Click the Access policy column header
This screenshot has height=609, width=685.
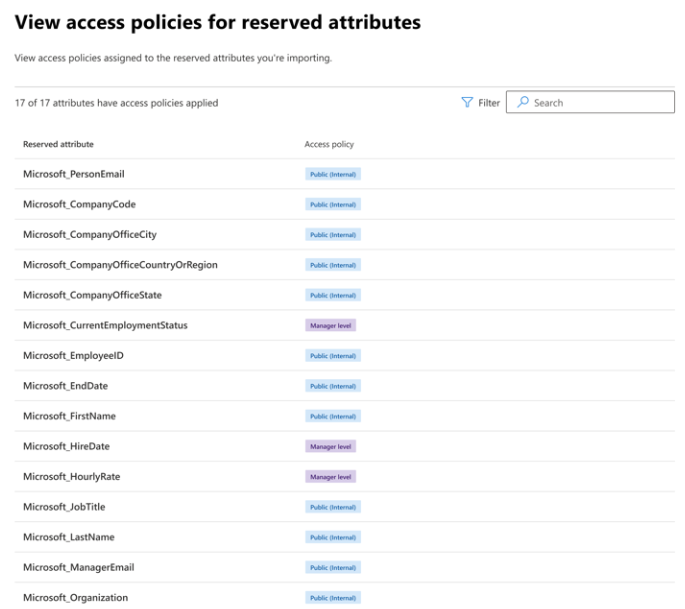pyautogui.click(x=329, y=145)
